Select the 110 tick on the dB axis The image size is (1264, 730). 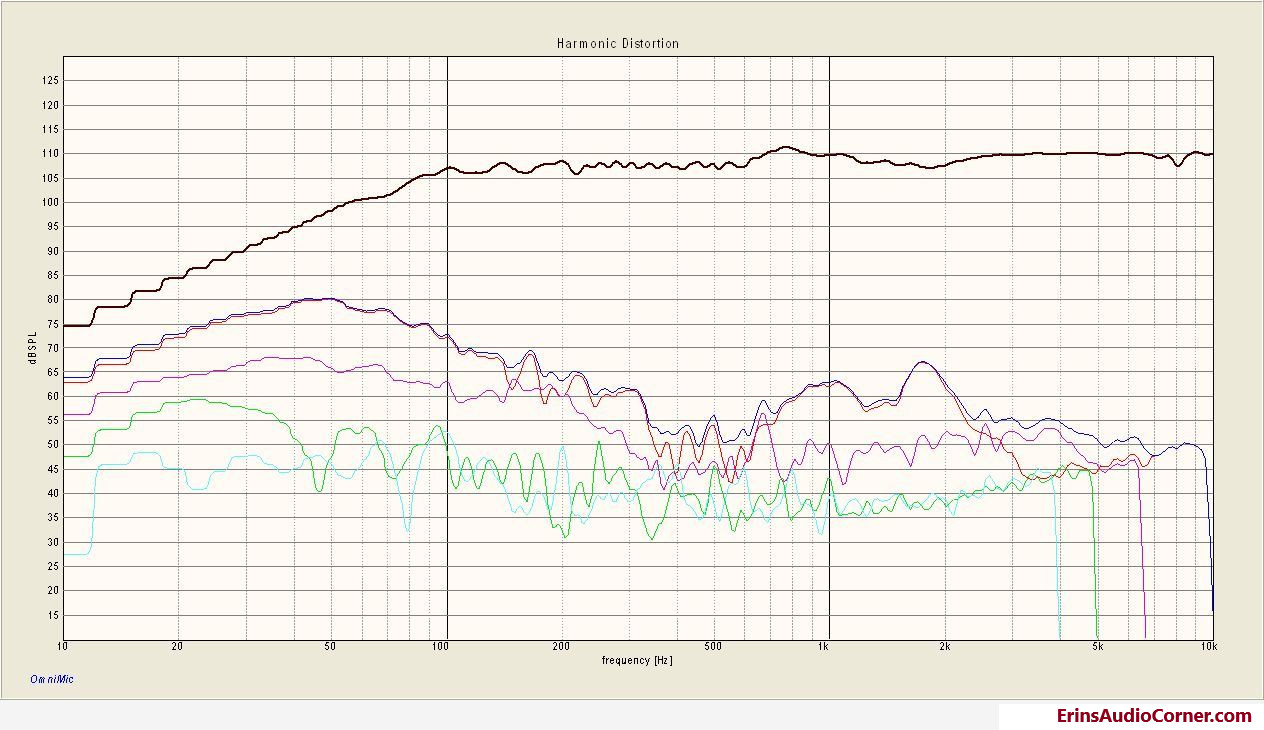(x=49, y=153)
